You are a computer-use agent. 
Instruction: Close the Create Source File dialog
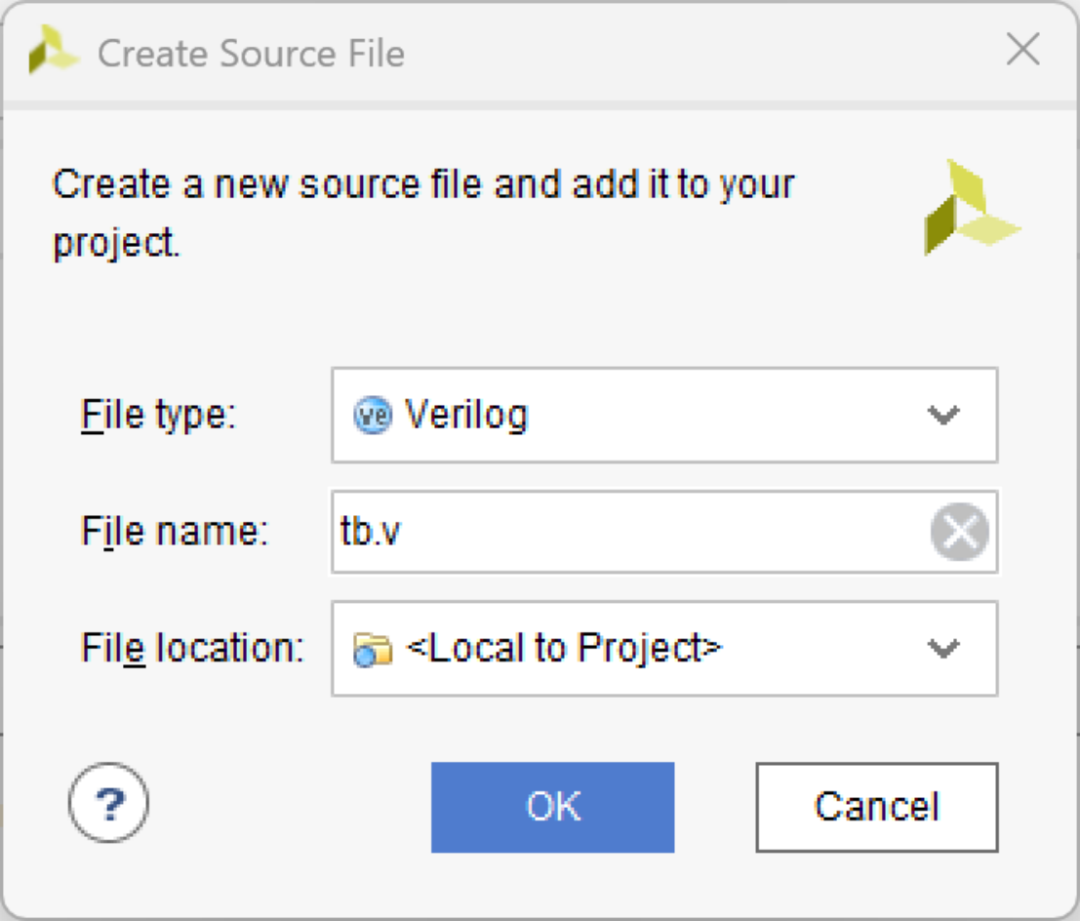(x=1023, y=50)
